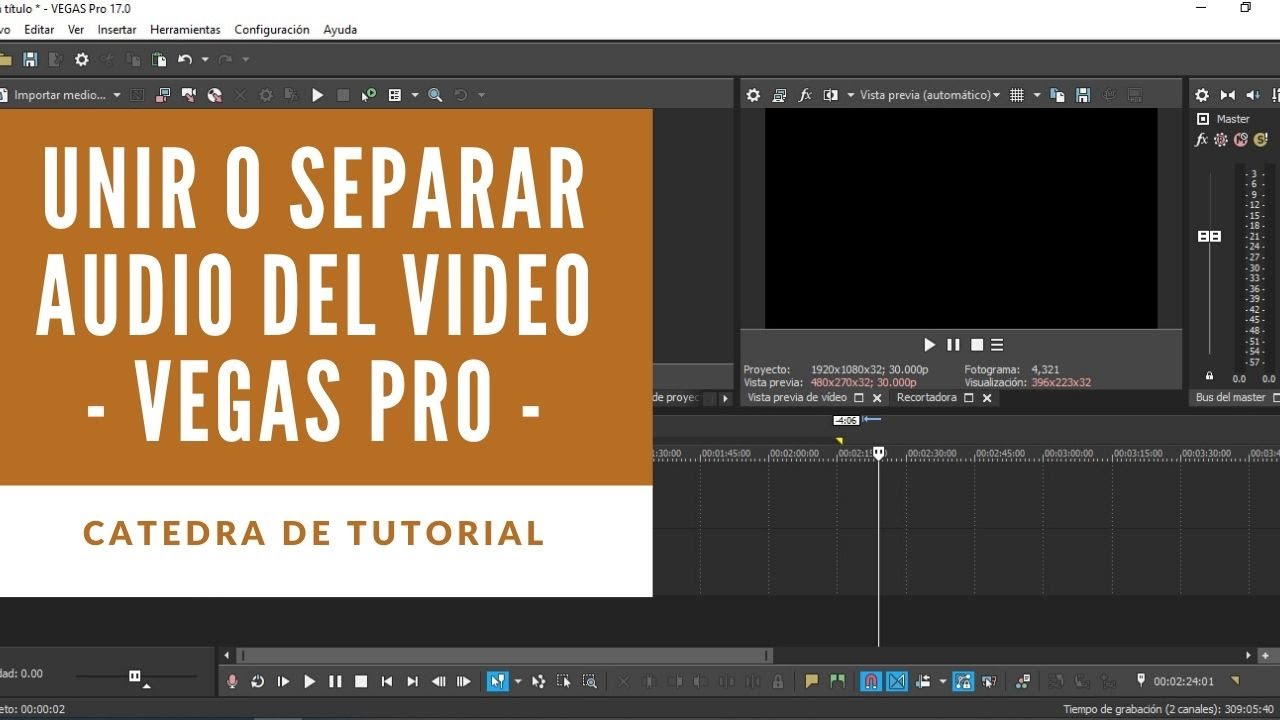The height and width of the screenshot is (720, 1280).
Task: Open the Editar menu
Action: coord(39,30)
